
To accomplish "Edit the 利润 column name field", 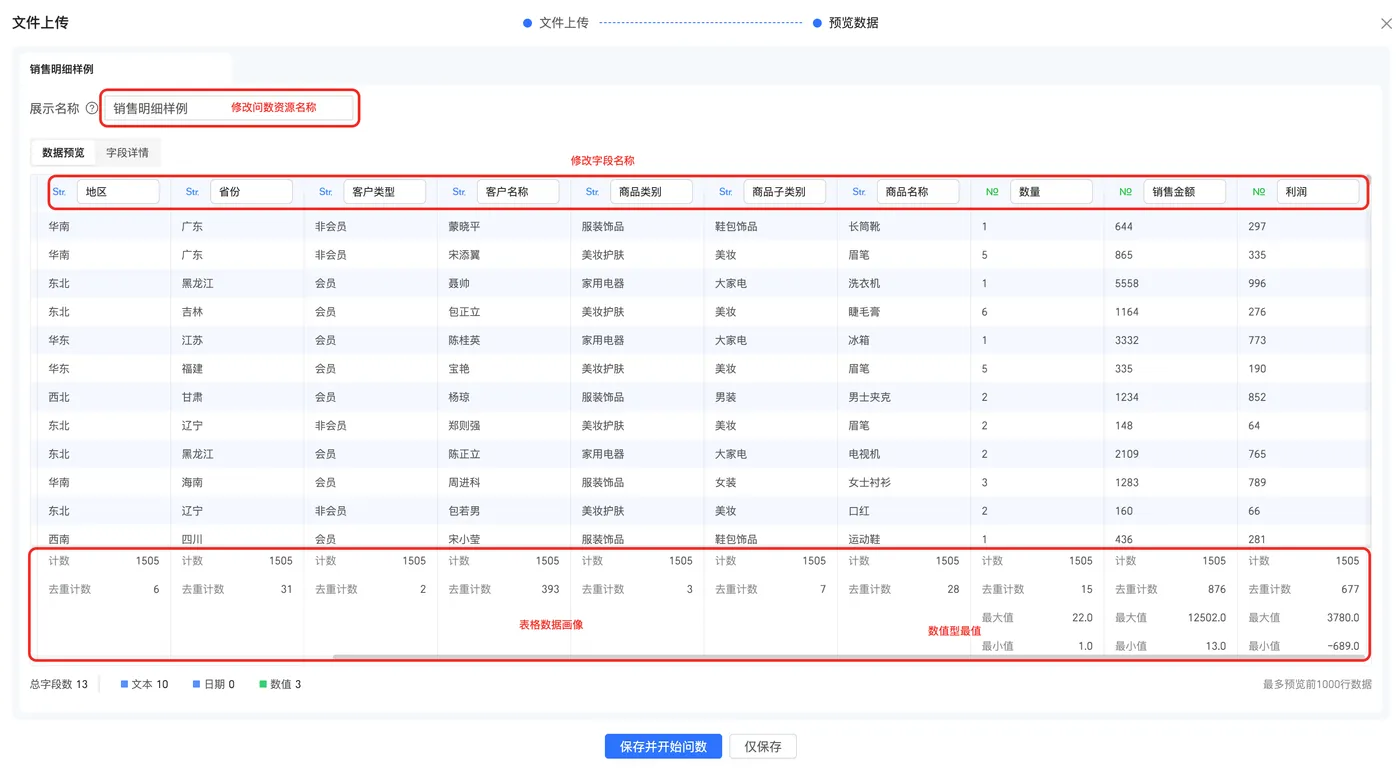I will 1318,192.
